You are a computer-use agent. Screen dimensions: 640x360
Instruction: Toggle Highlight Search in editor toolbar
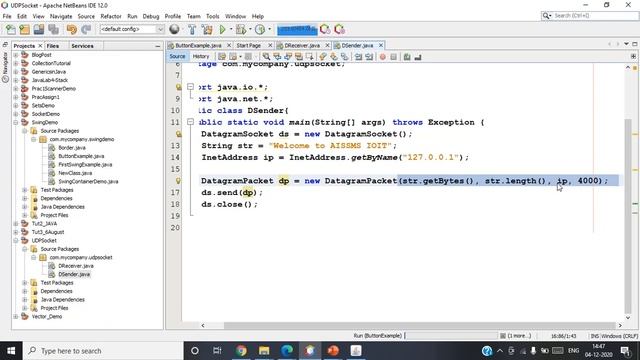click(299, 57)
